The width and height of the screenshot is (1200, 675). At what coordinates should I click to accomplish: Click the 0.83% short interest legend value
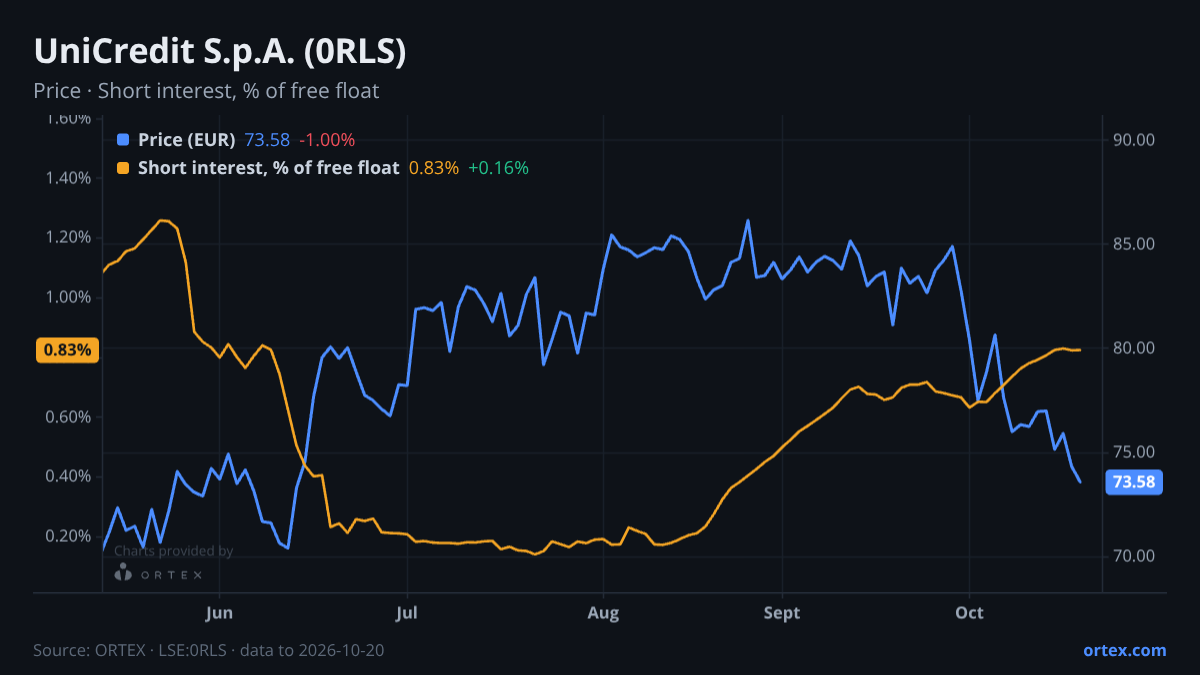(434, 168)
